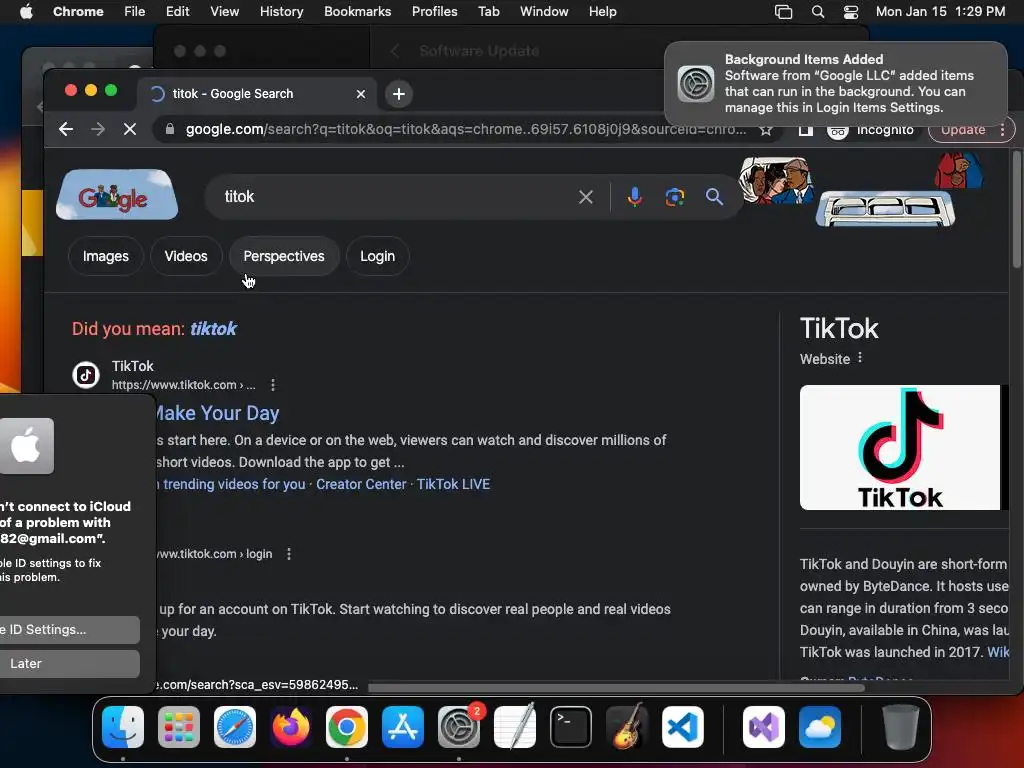Image resolution: width=1024 pixels, height=768 pixels.
Task: Open Visual Studio Code from the Dock
Action: (682, 727)
